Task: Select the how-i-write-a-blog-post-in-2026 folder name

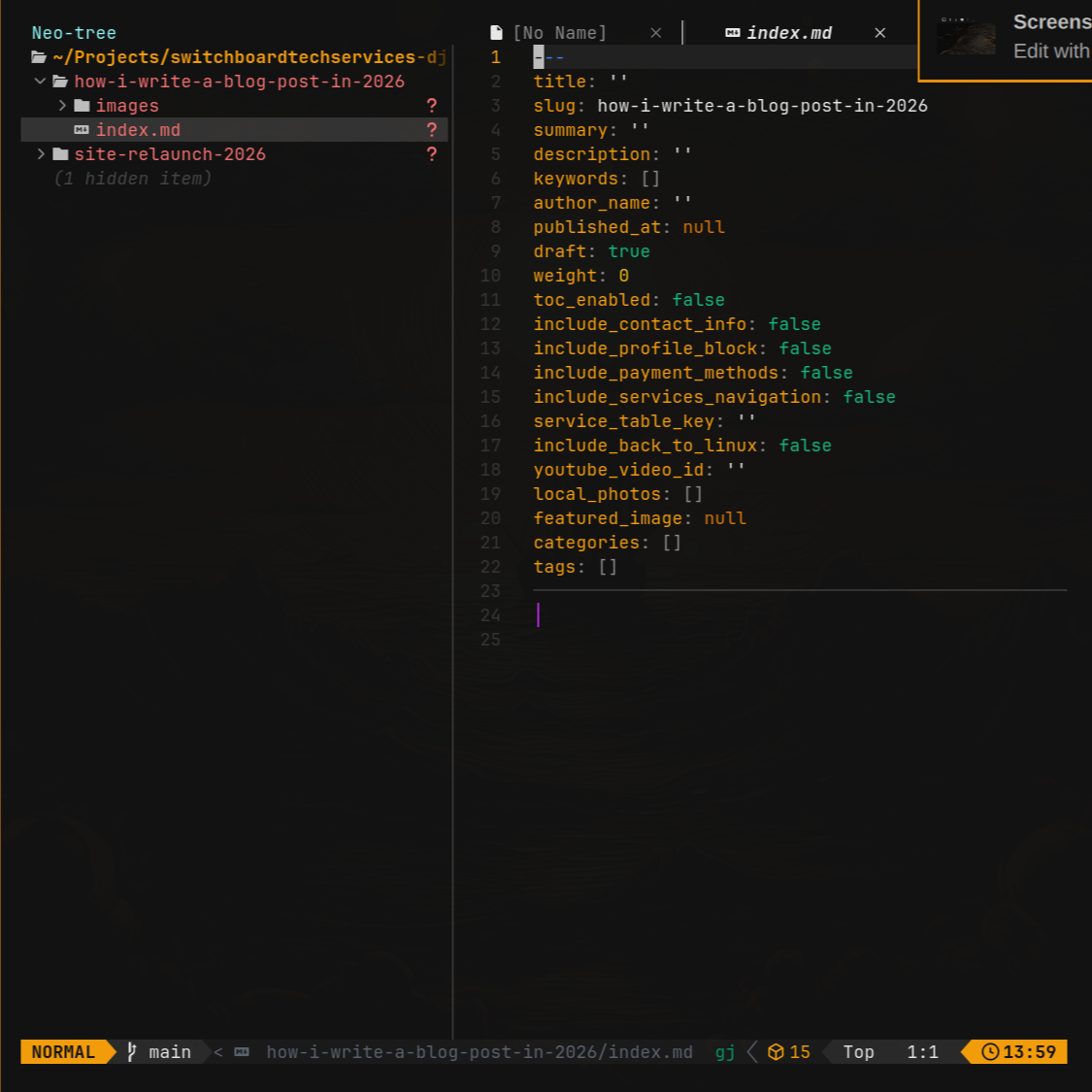Action: [x=240, y=82]
